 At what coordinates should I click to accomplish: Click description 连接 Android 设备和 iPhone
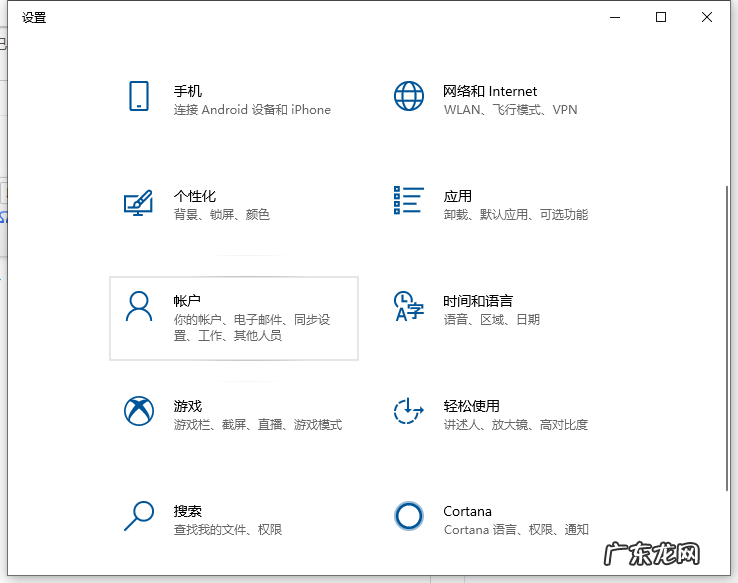(x=252, y=110)
